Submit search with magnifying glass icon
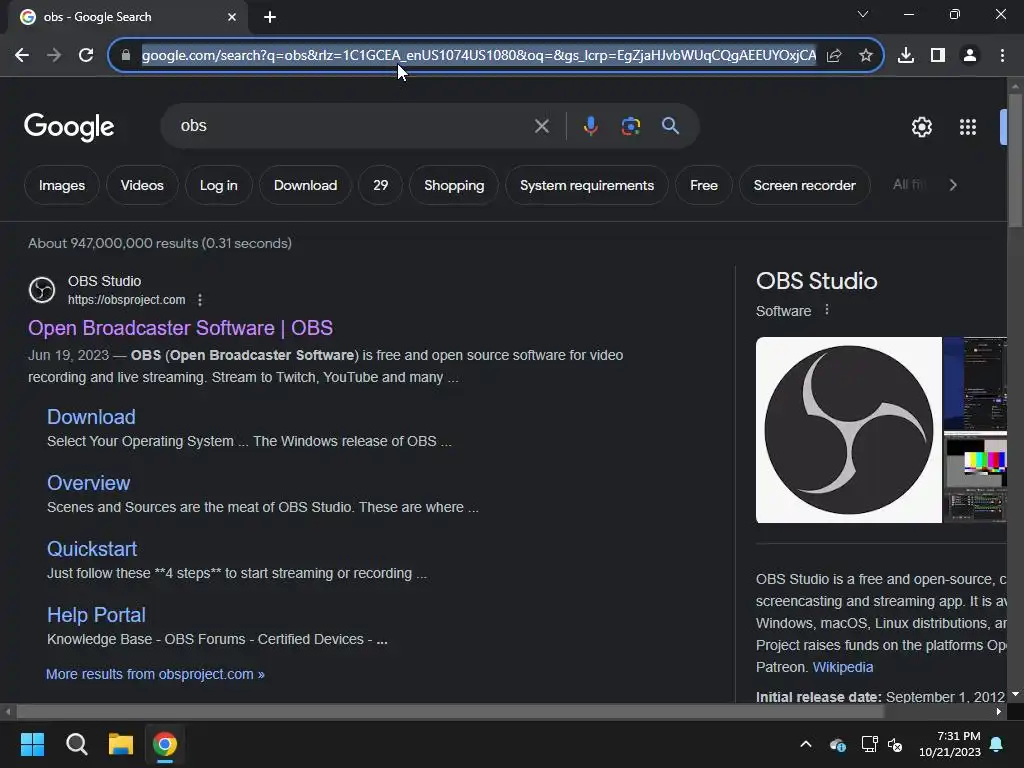 pyautogui.click(x=671, y=126)
